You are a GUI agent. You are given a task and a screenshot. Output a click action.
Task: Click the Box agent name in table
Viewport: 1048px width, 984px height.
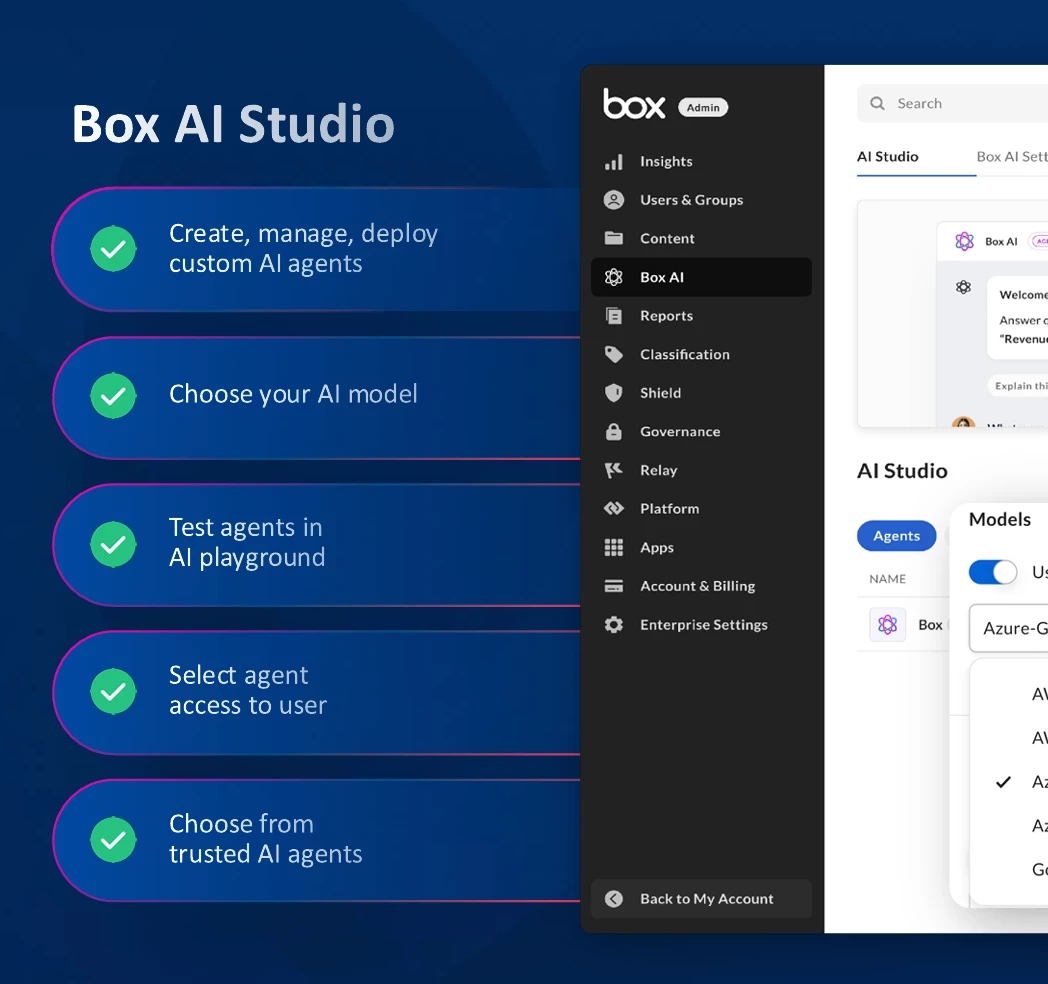(x=930, y=625)
